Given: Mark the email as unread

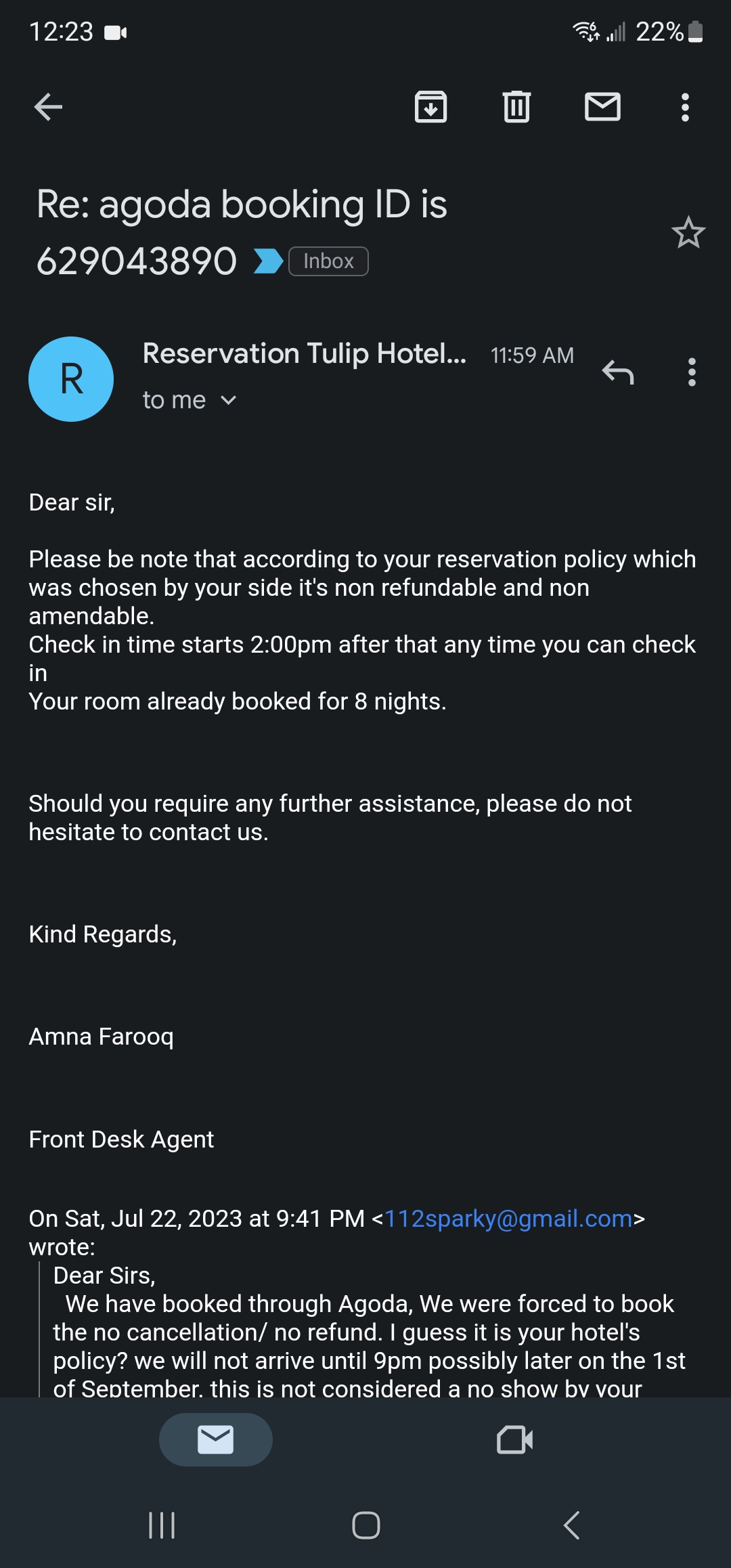Looking at the screenshot, I should point(602,107).
